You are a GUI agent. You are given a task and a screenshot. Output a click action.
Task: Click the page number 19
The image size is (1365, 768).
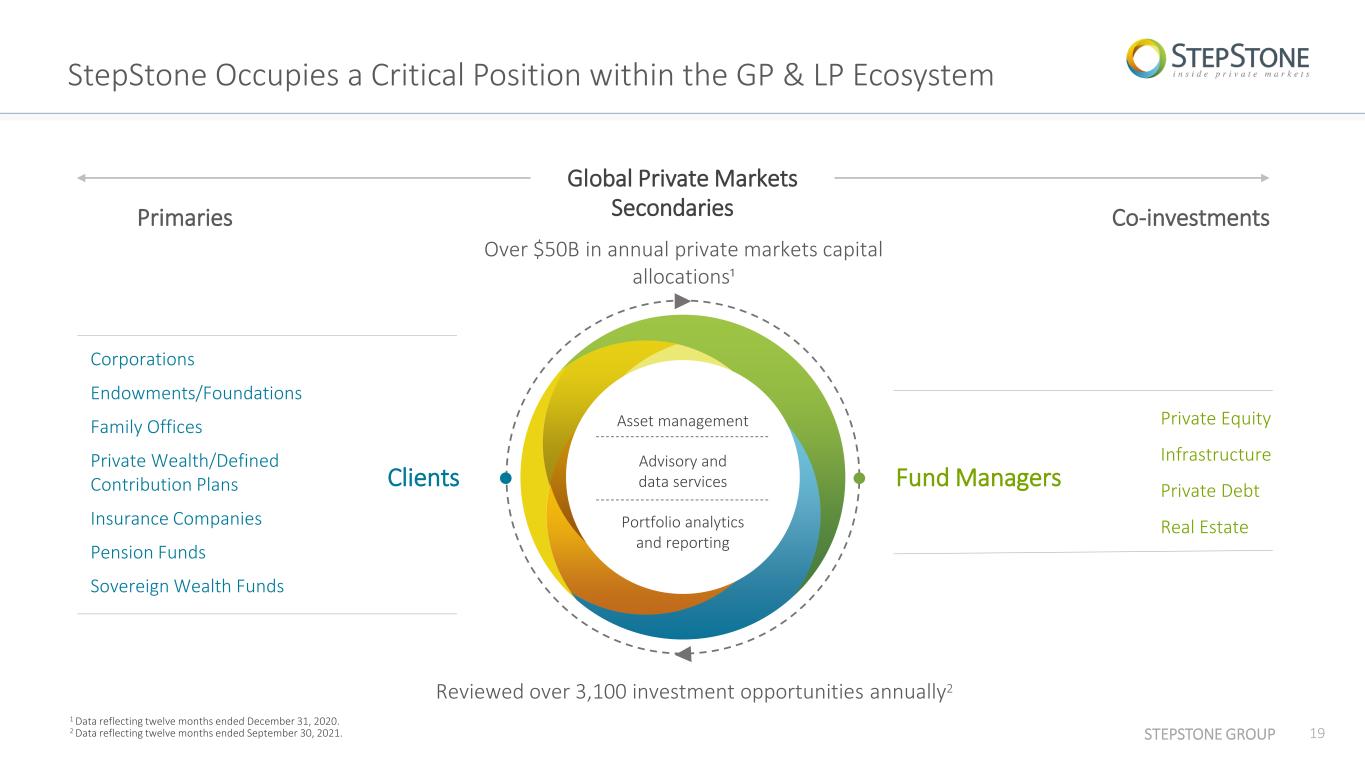click(1317, 734)
